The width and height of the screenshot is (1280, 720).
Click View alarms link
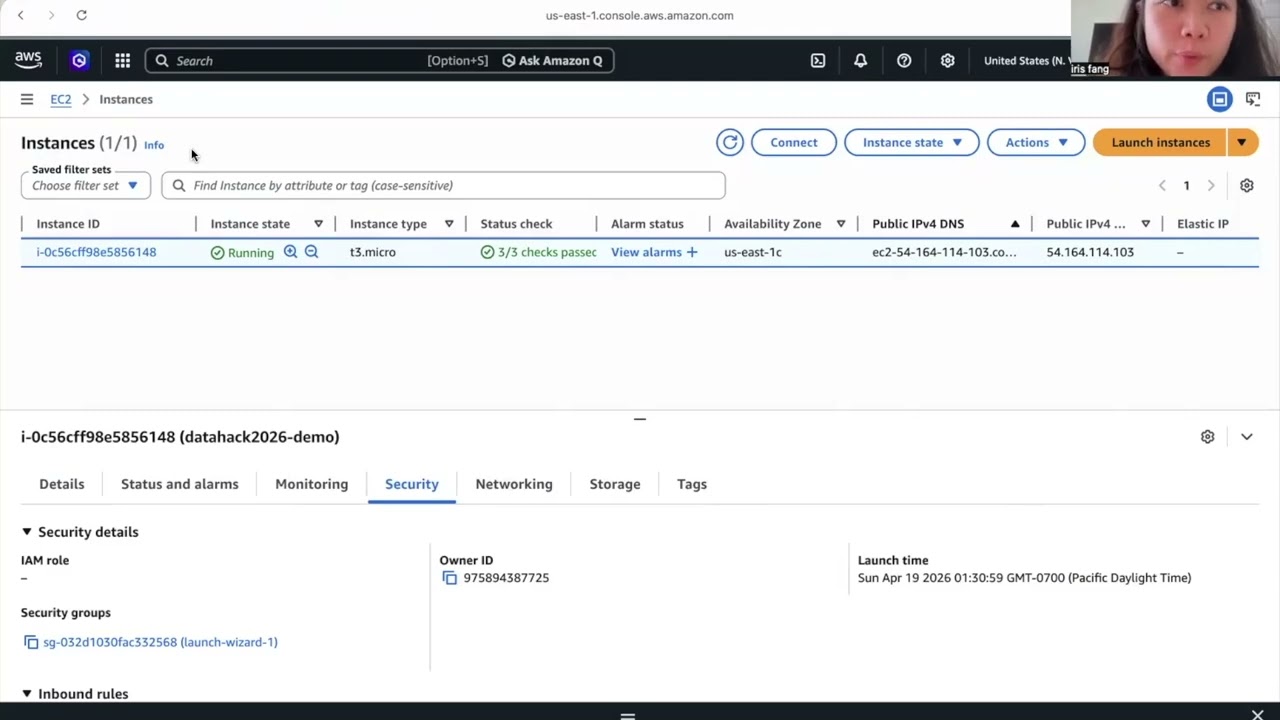(646, 252)
